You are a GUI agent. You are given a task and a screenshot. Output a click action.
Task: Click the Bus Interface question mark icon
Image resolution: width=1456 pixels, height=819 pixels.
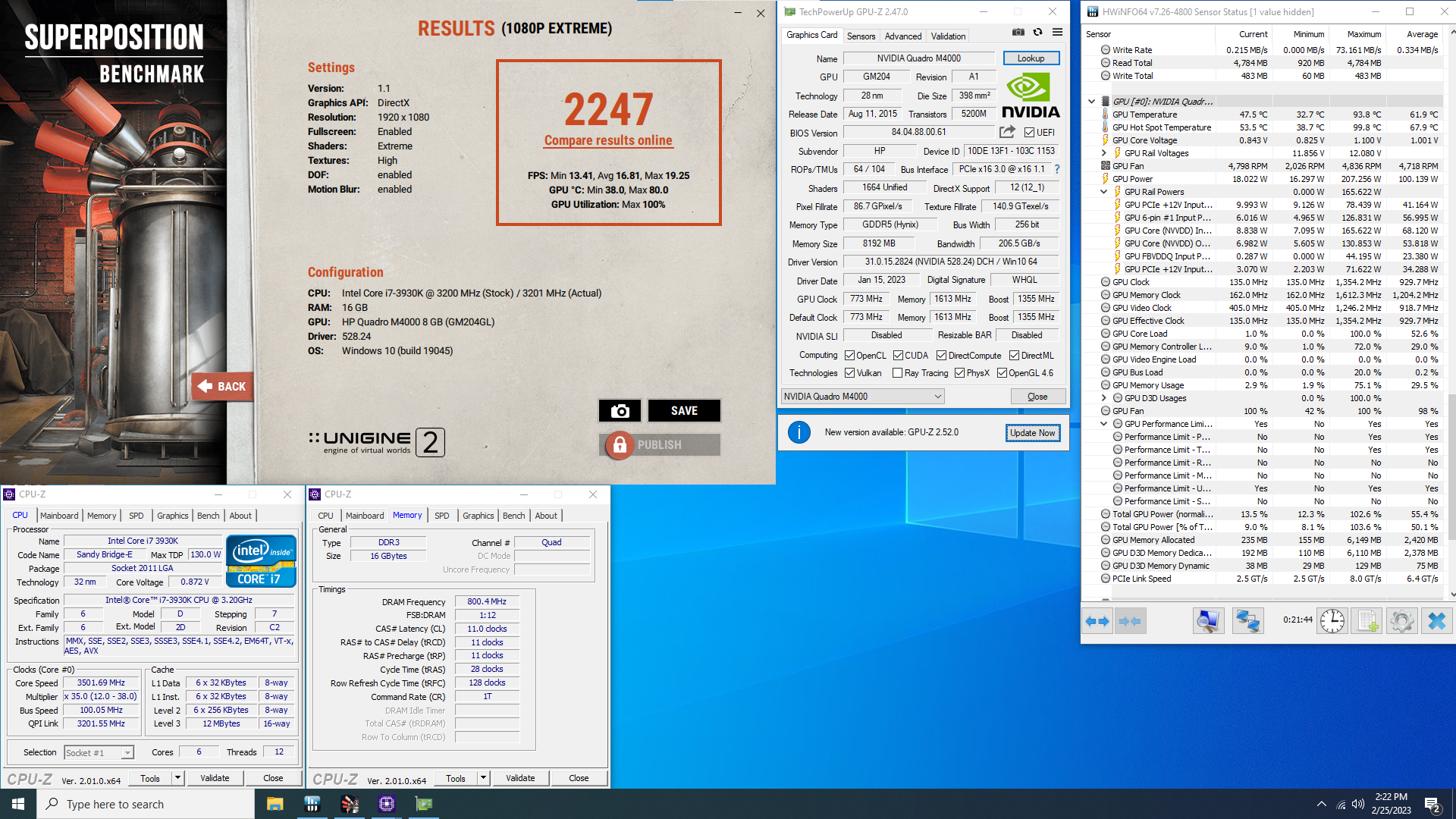coord(1057,169)
